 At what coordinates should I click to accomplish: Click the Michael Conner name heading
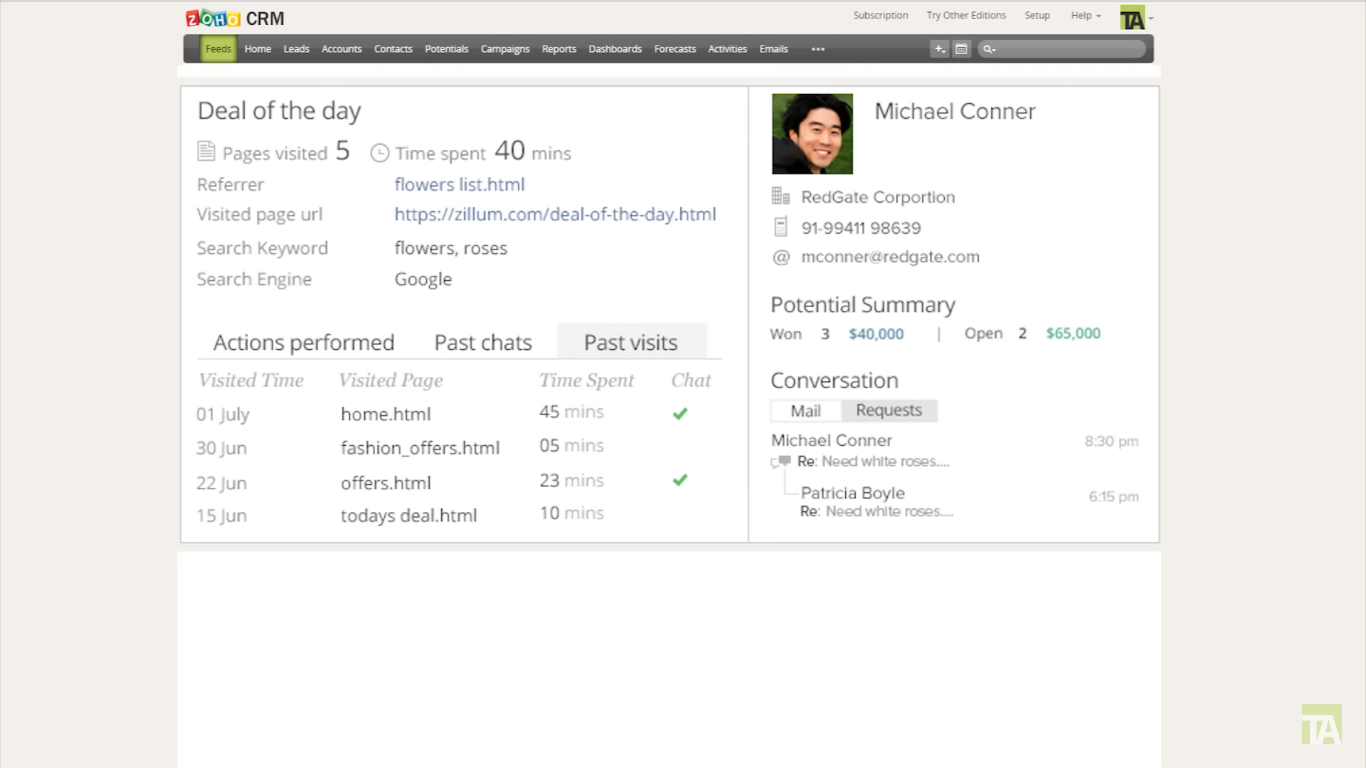point(955,111)
